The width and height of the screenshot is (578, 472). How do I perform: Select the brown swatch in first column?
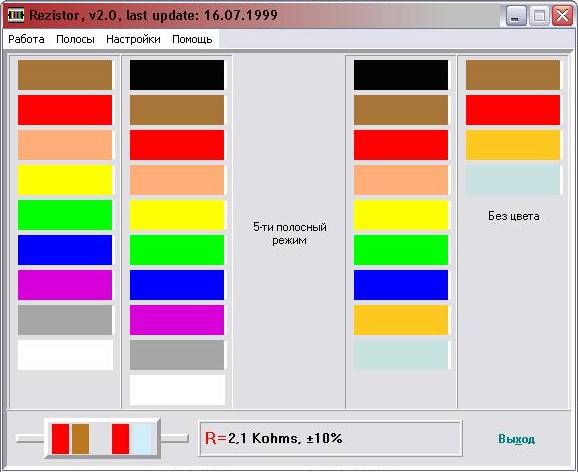65,75
